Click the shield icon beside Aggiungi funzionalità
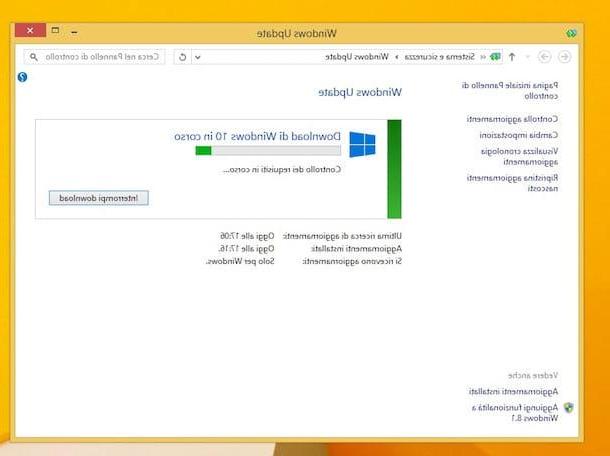The width and height of the screenshot is (610, 456). (x=568, y=408)
